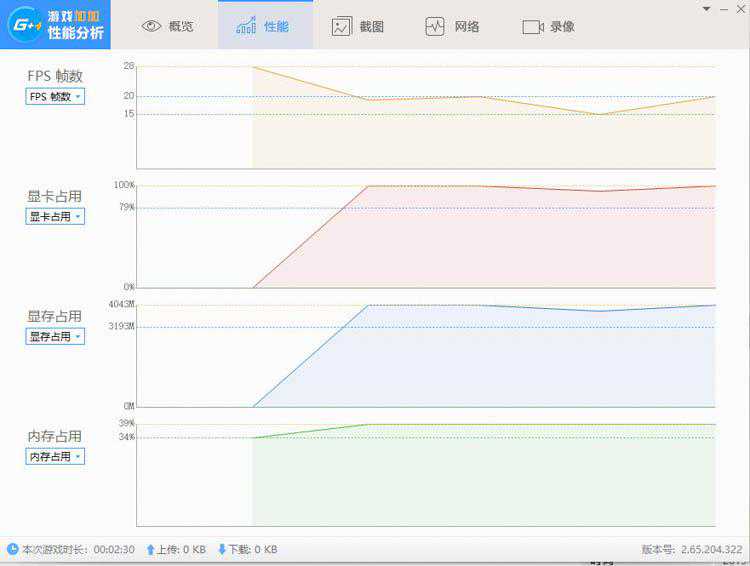Click the eye icon for 概览
The image size is (750, 566).
(x=152, y=26)
